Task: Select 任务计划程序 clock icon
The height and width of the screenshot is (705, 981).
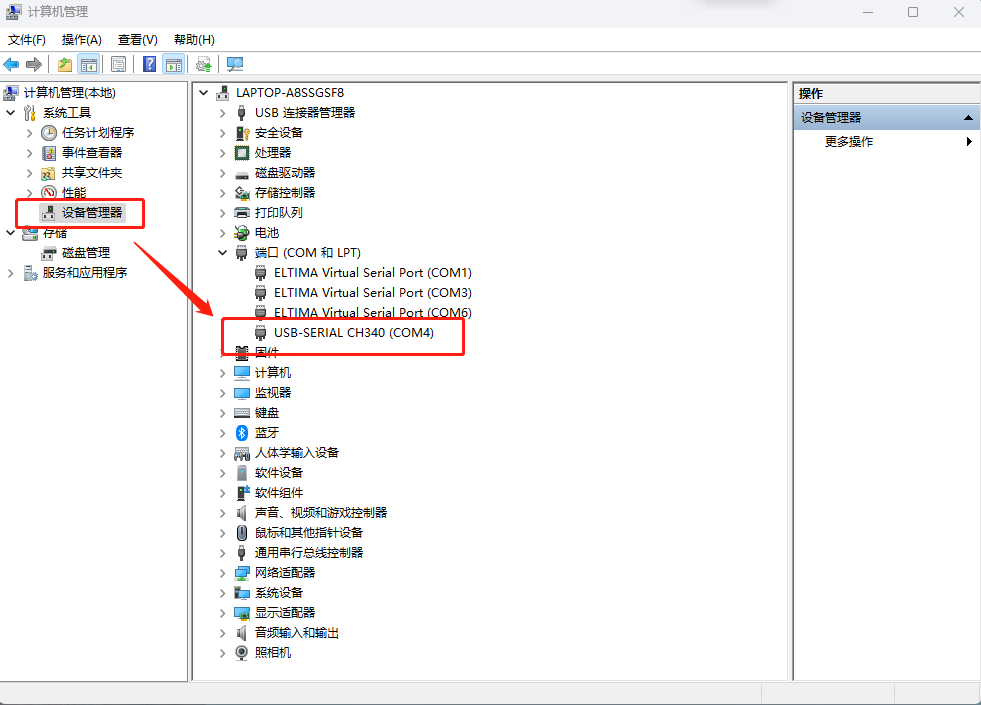Action: tap(49, 133)
